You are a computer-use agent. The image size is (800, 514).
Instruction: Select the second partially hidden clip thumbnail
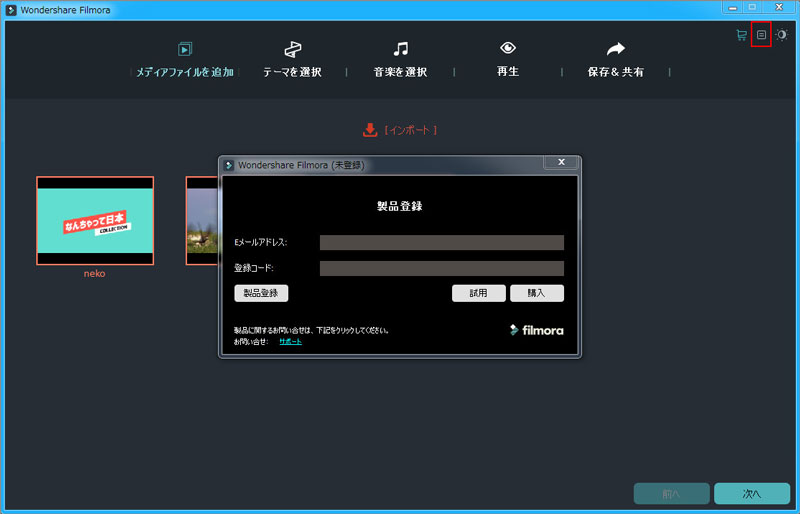(203, 221)
